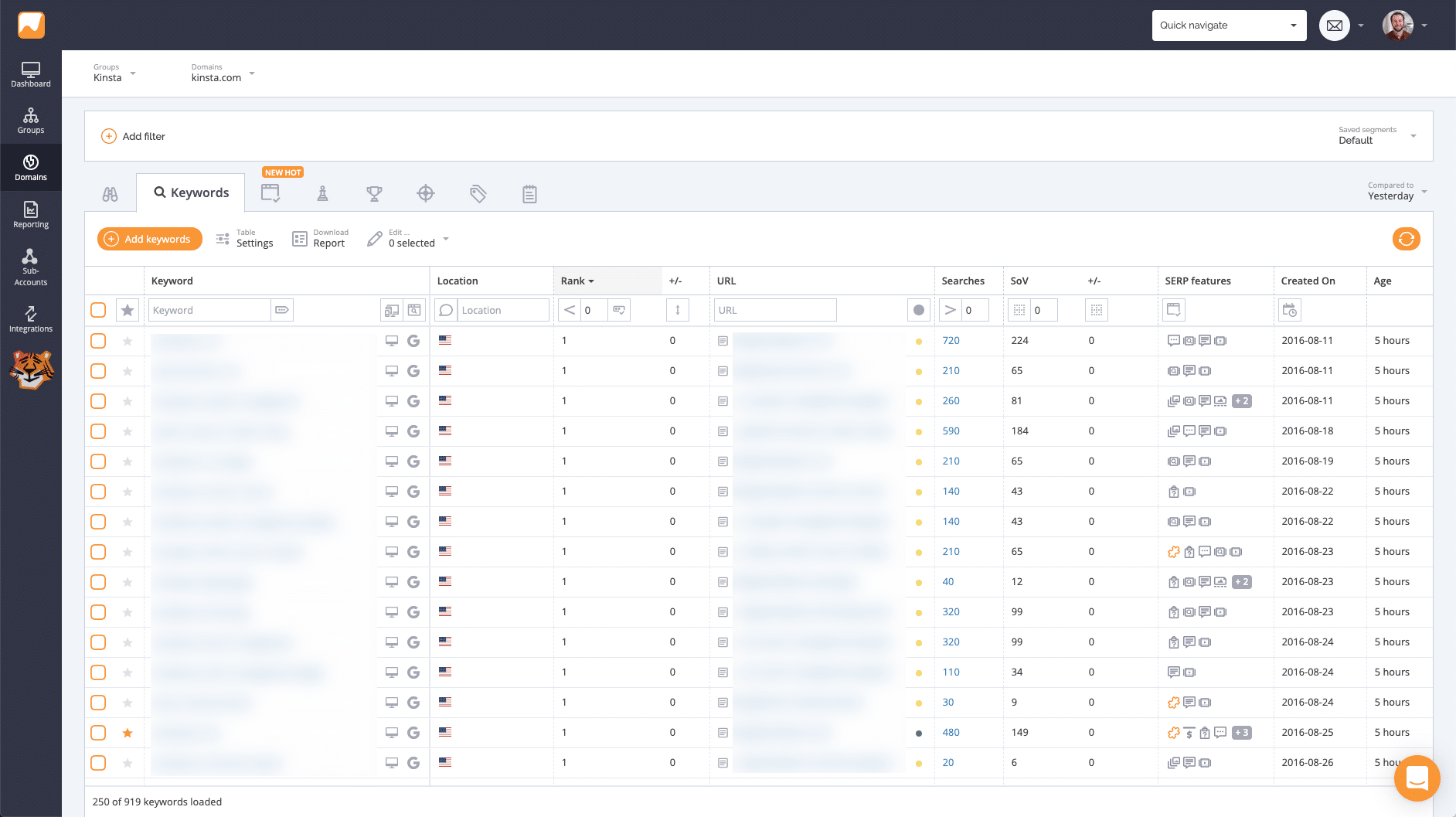
Task: Open the tags tab with the tag icon
Action: (x=478, y=193)
